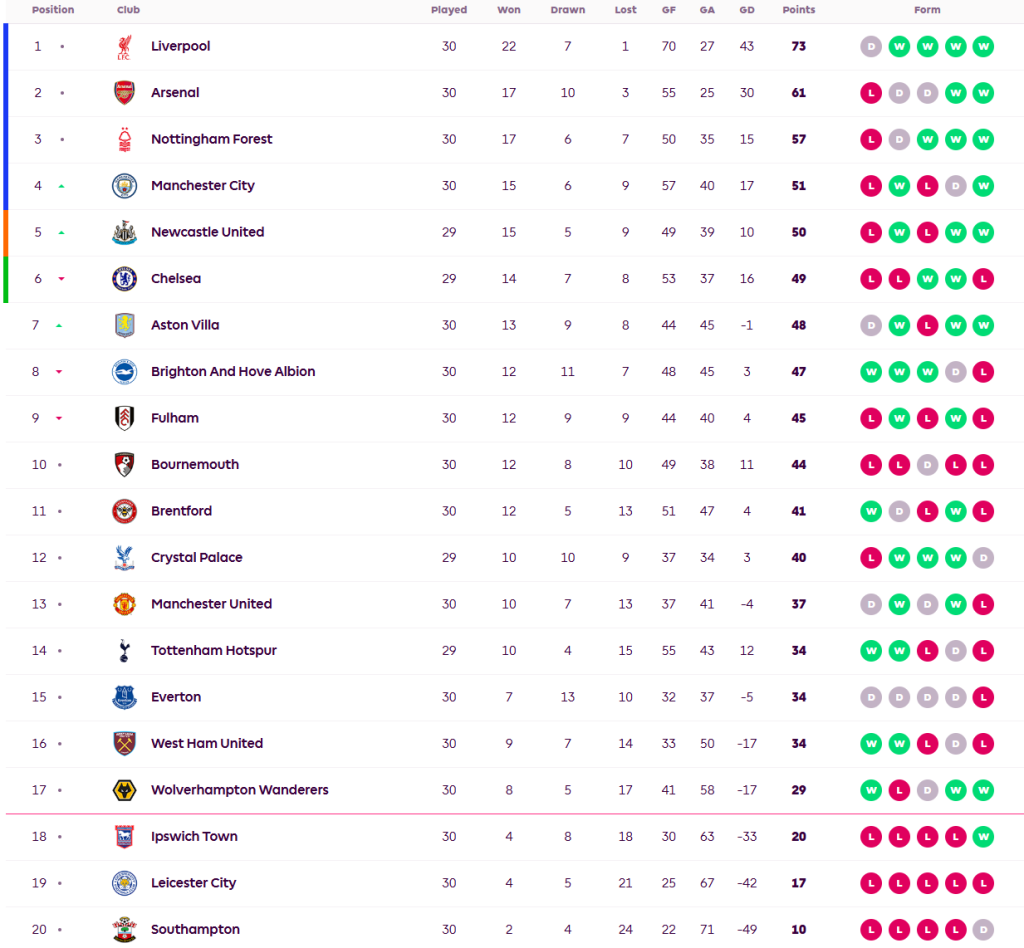Click the Aston Villa crest
The width and height of the screenshot is (1024, 948).
click(x=124, y=325)
